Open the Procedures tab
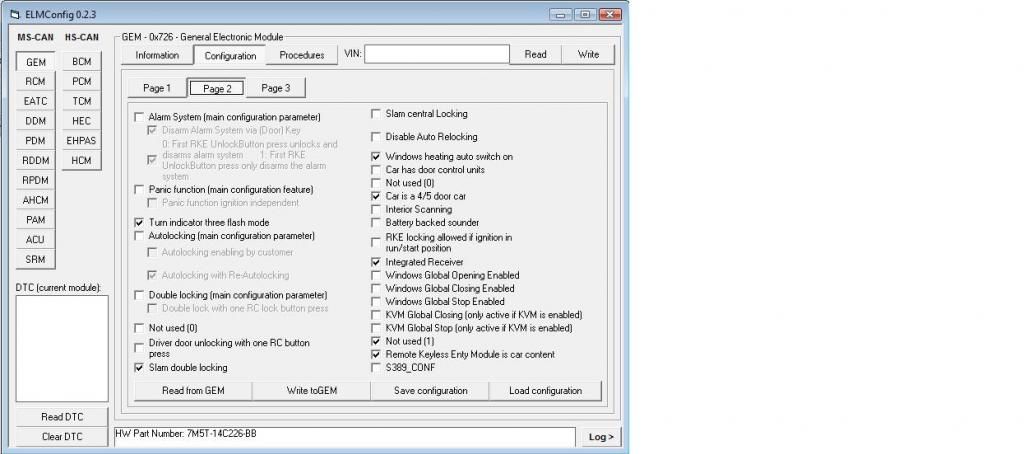Viewport: 1024px width, 454px height. [x=301, y=55]
